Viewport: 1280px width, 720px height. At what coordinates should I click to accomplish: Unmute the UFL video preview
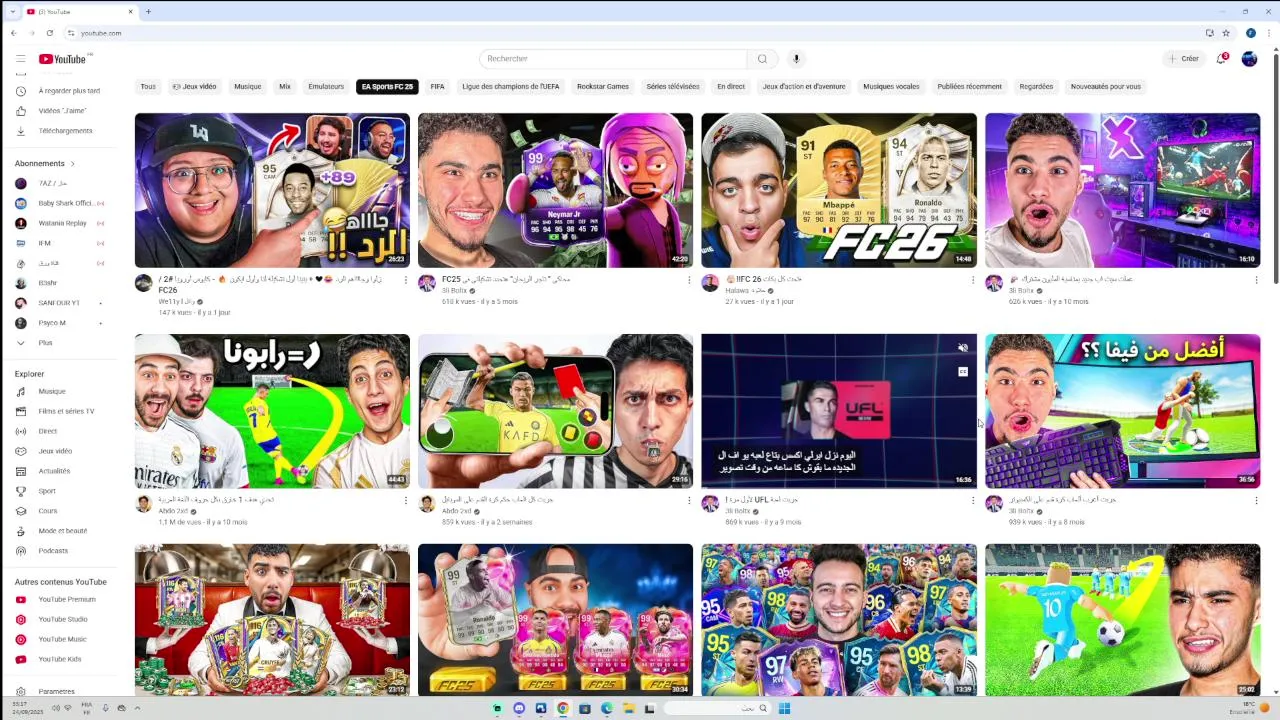[963, 348]
